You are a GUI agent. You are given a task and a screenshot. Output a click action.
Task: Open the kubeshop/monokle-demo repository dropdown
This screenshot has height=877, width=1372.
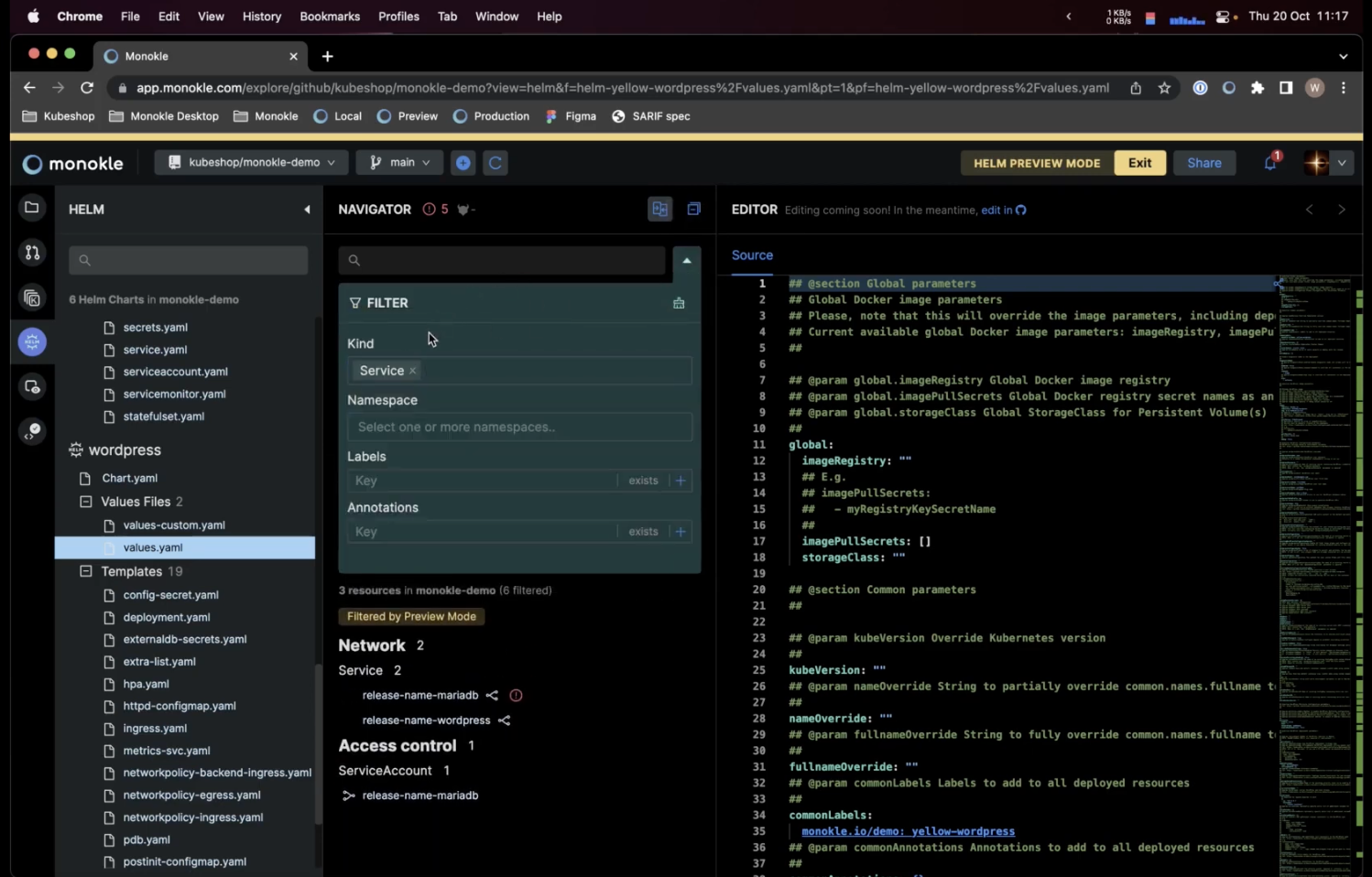point(251,163)
